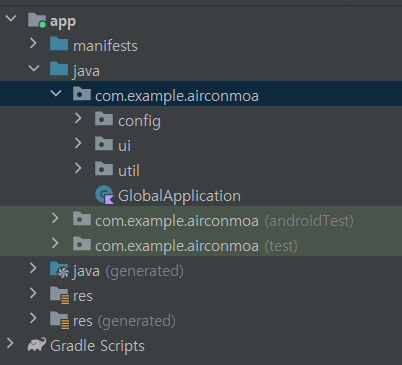Click the config package icon
The image size is (402, 365).
pyautogui.click(x=104, y=119)
